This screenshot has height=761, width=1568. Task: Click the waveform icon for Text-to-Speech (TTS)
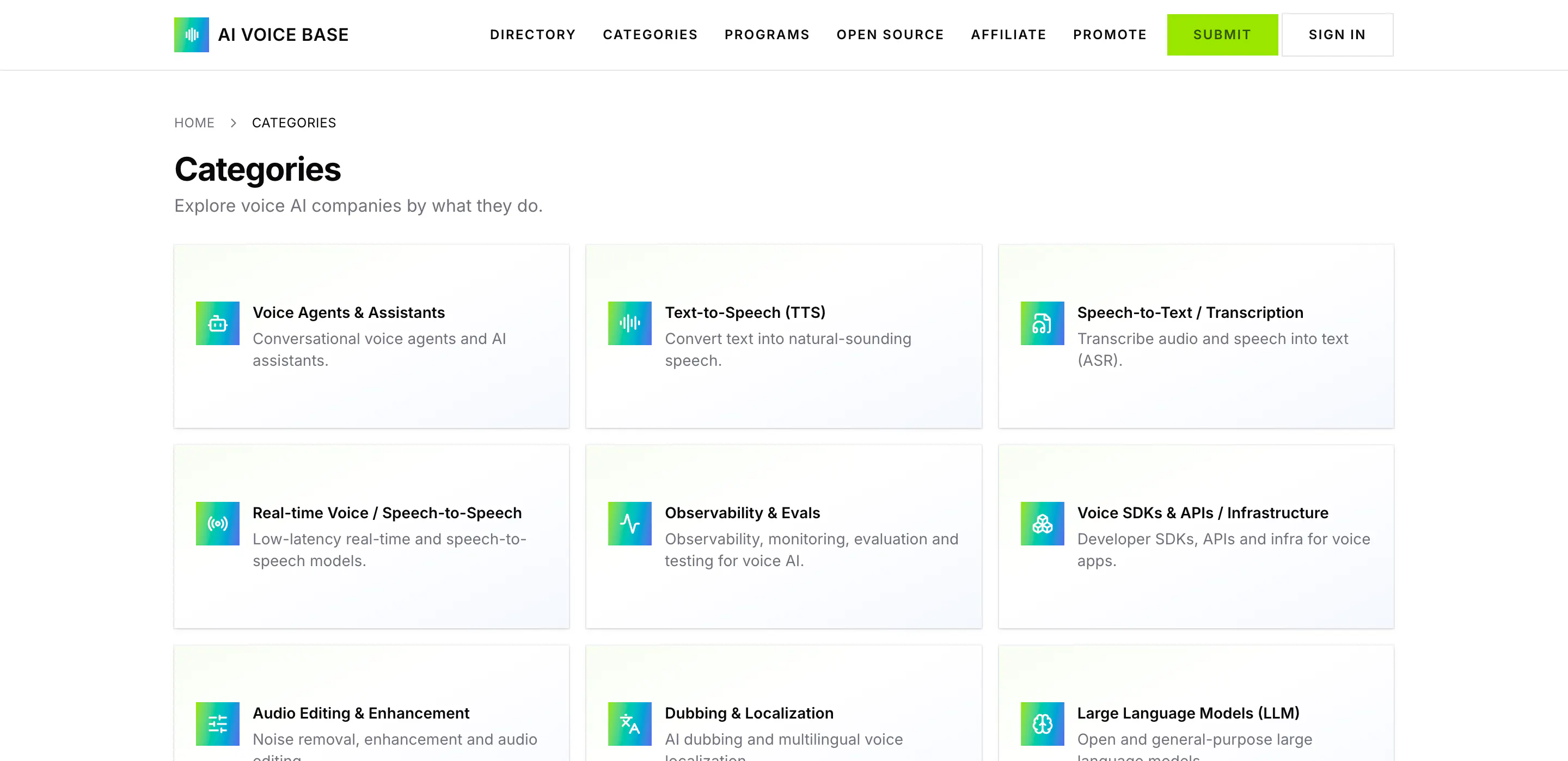coord(629,323)
